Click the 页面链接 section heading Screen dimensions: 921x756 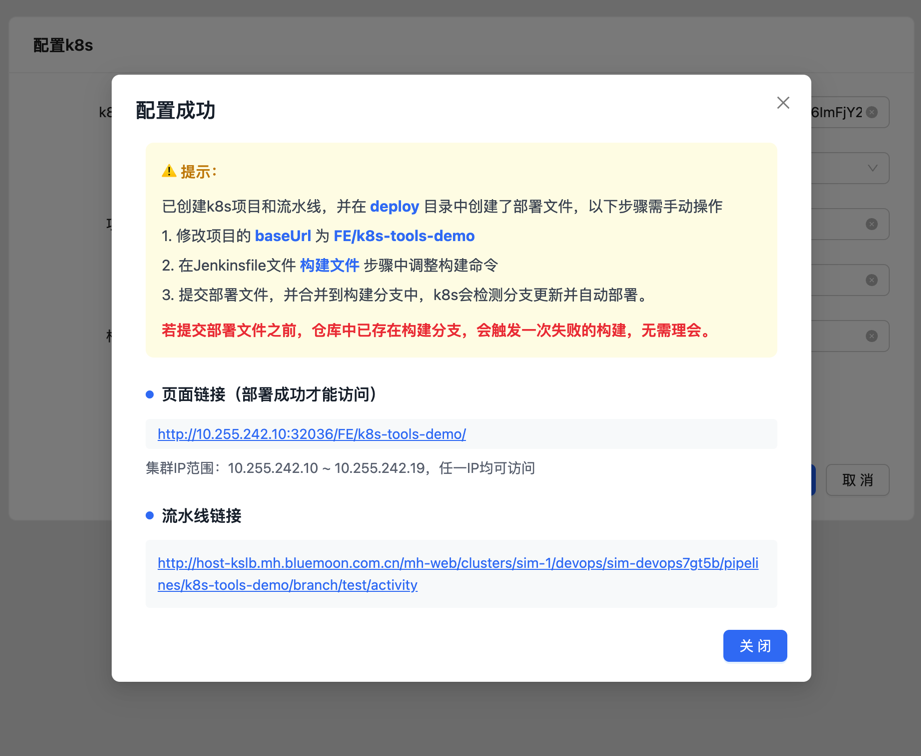[270, 394]
